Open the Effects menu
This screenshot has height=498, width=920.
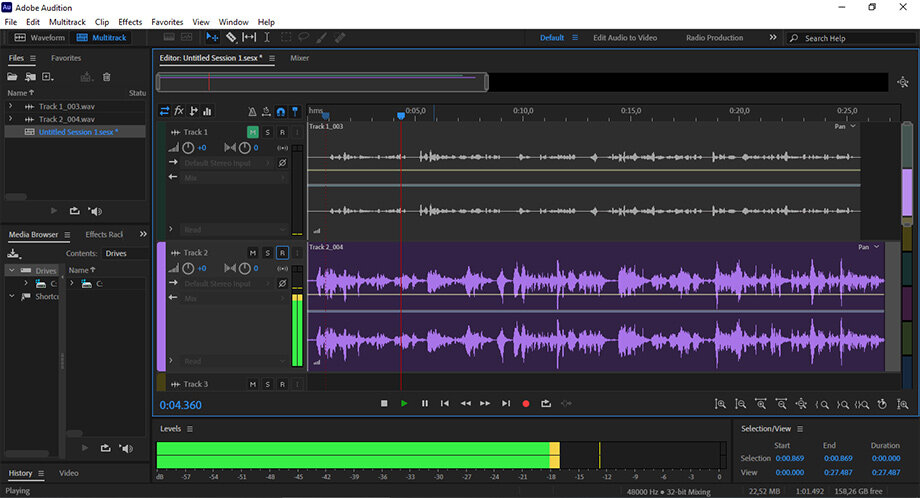[130, 21]
